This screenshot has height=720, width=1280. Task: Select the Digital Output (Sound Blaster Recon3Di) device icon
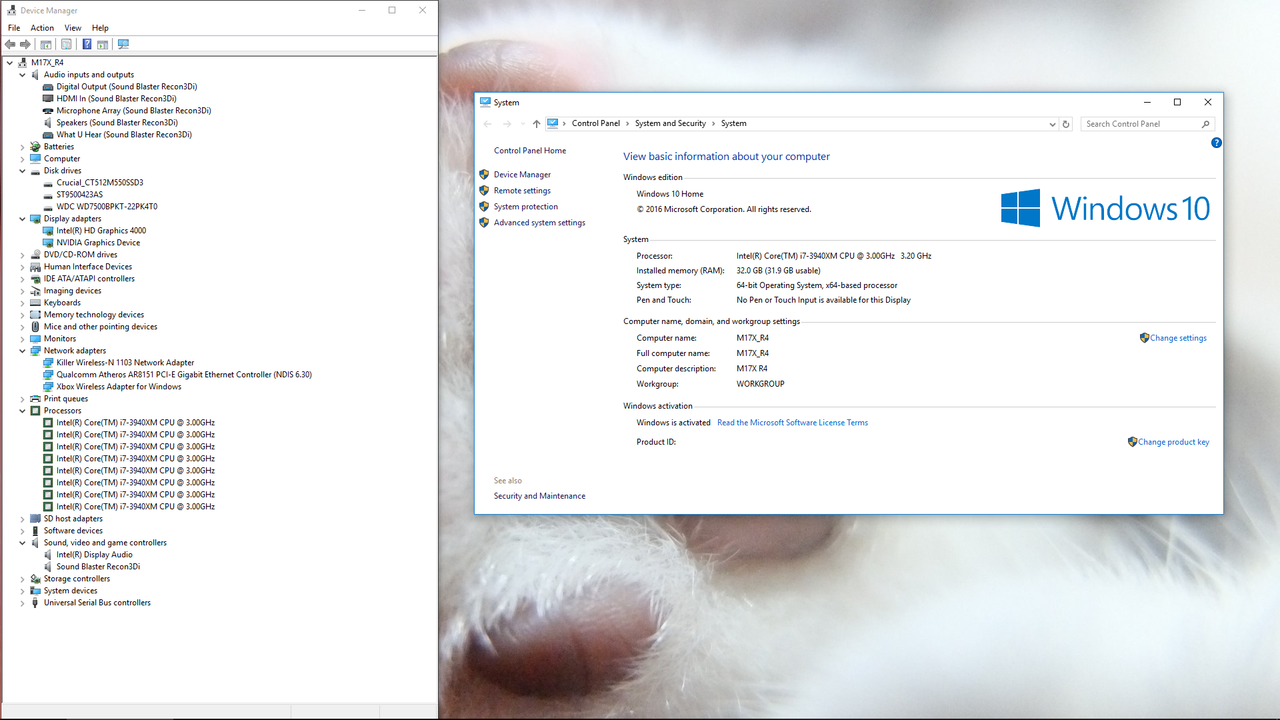[x=48, y=87]
